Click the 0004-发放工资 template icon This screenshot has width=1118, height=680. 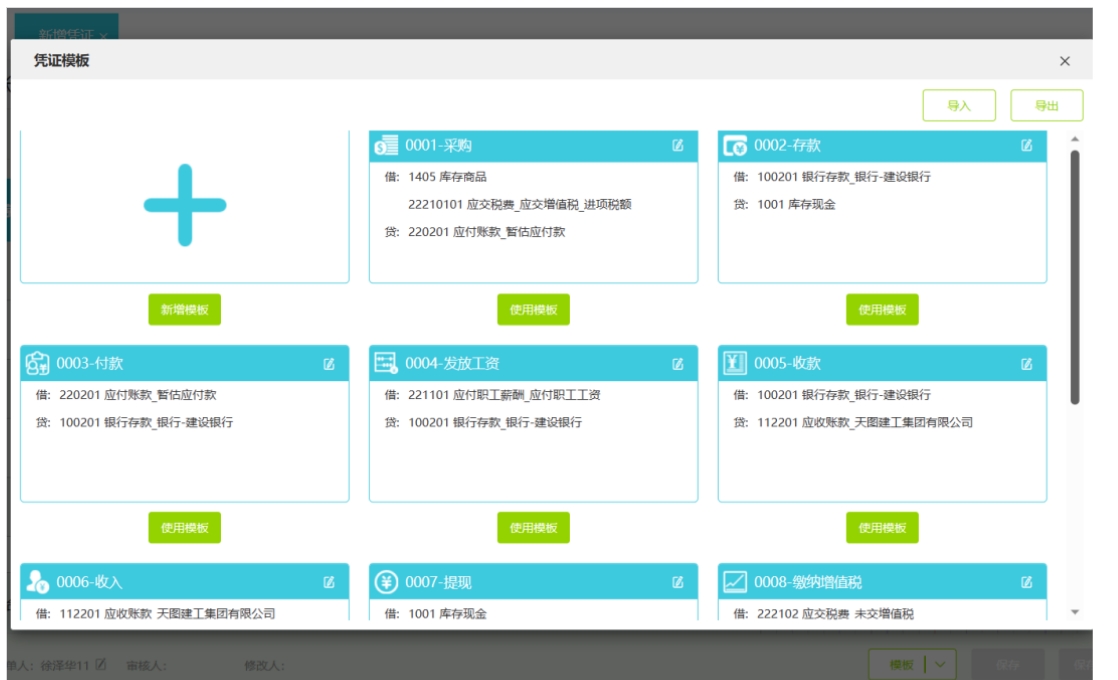click(386, 363)
